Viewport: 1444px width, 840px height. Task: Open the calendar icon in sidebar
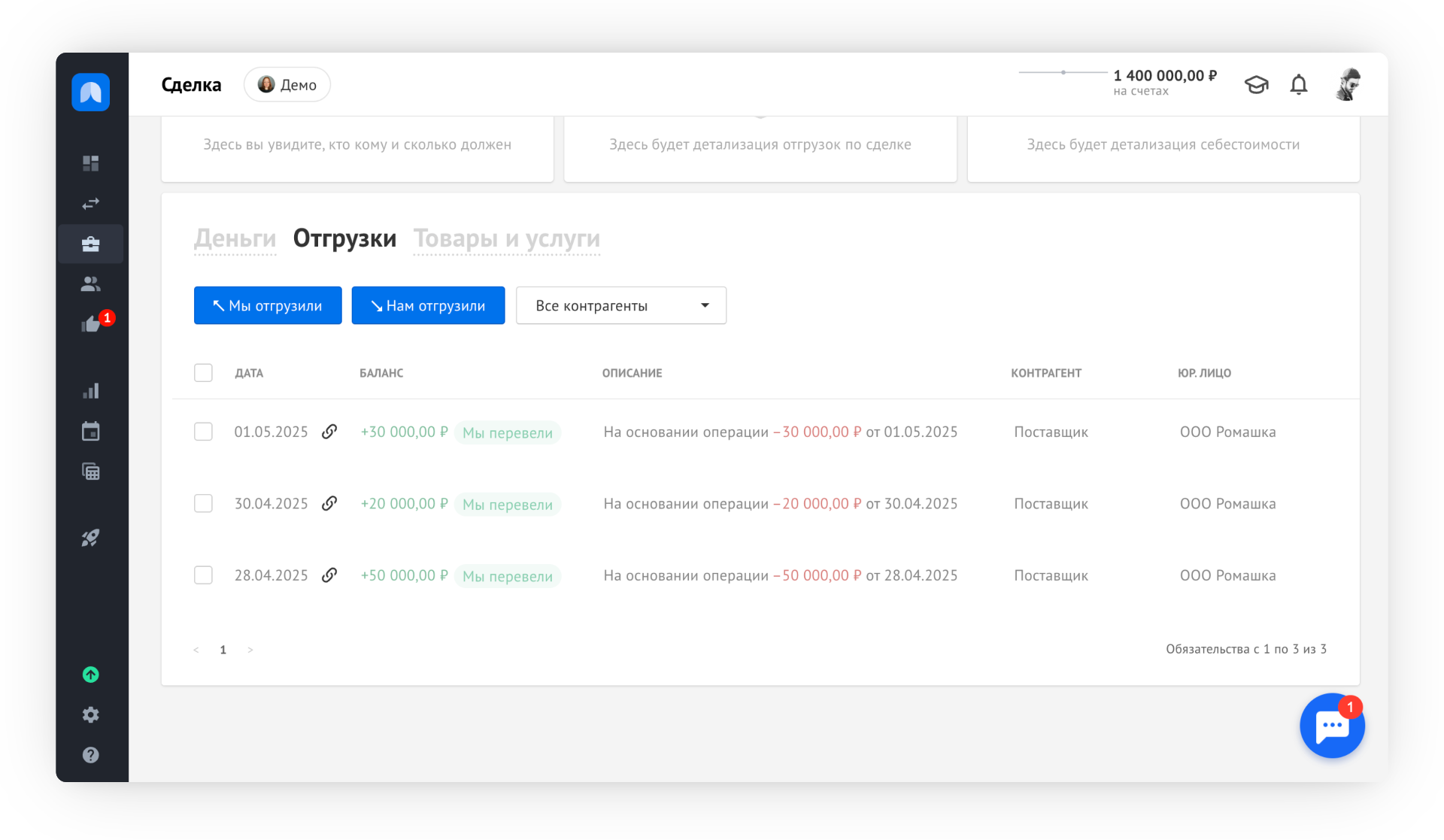tap(91, 431)
